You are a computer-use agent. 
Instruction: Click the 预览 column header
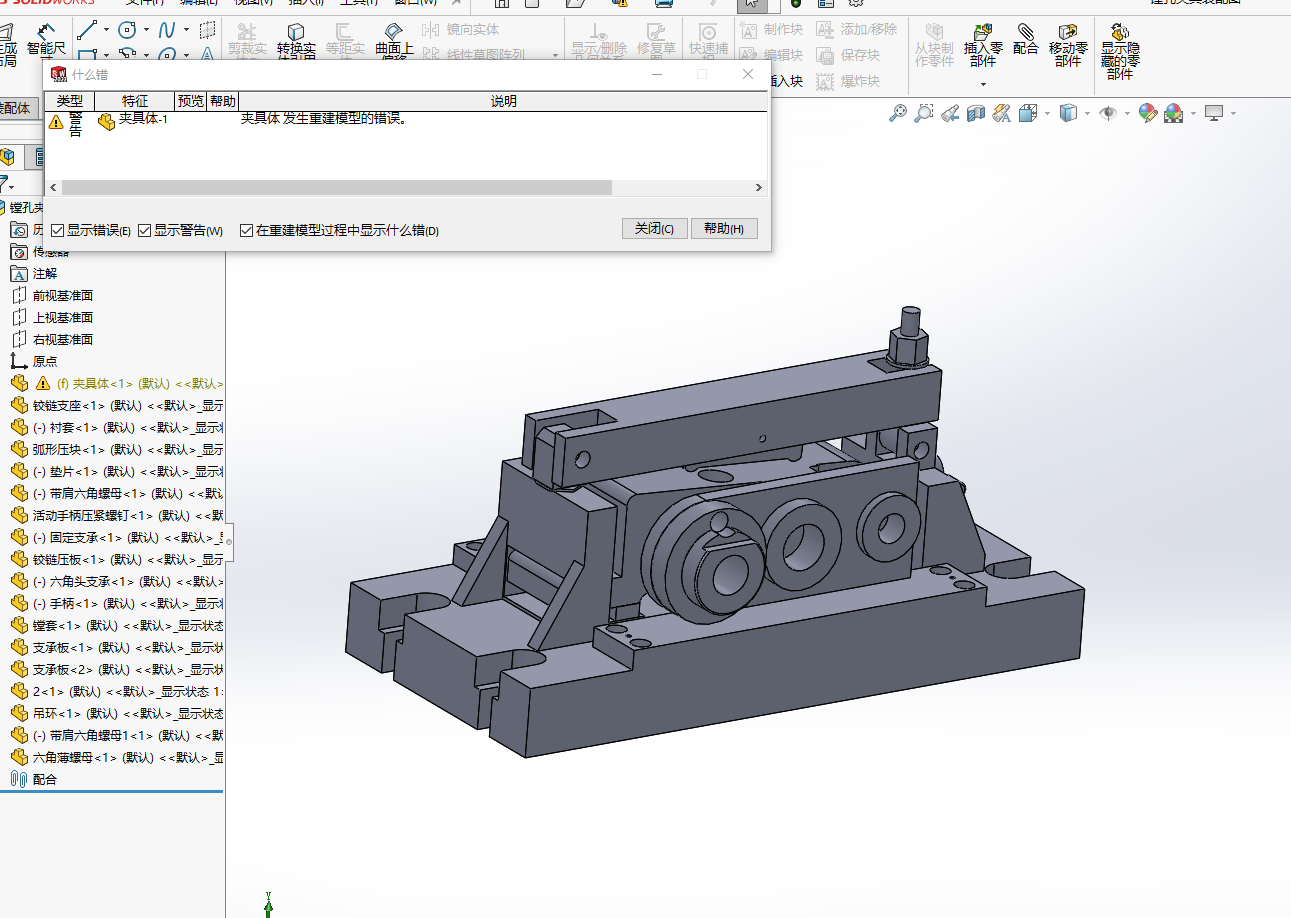pos(191,101)
